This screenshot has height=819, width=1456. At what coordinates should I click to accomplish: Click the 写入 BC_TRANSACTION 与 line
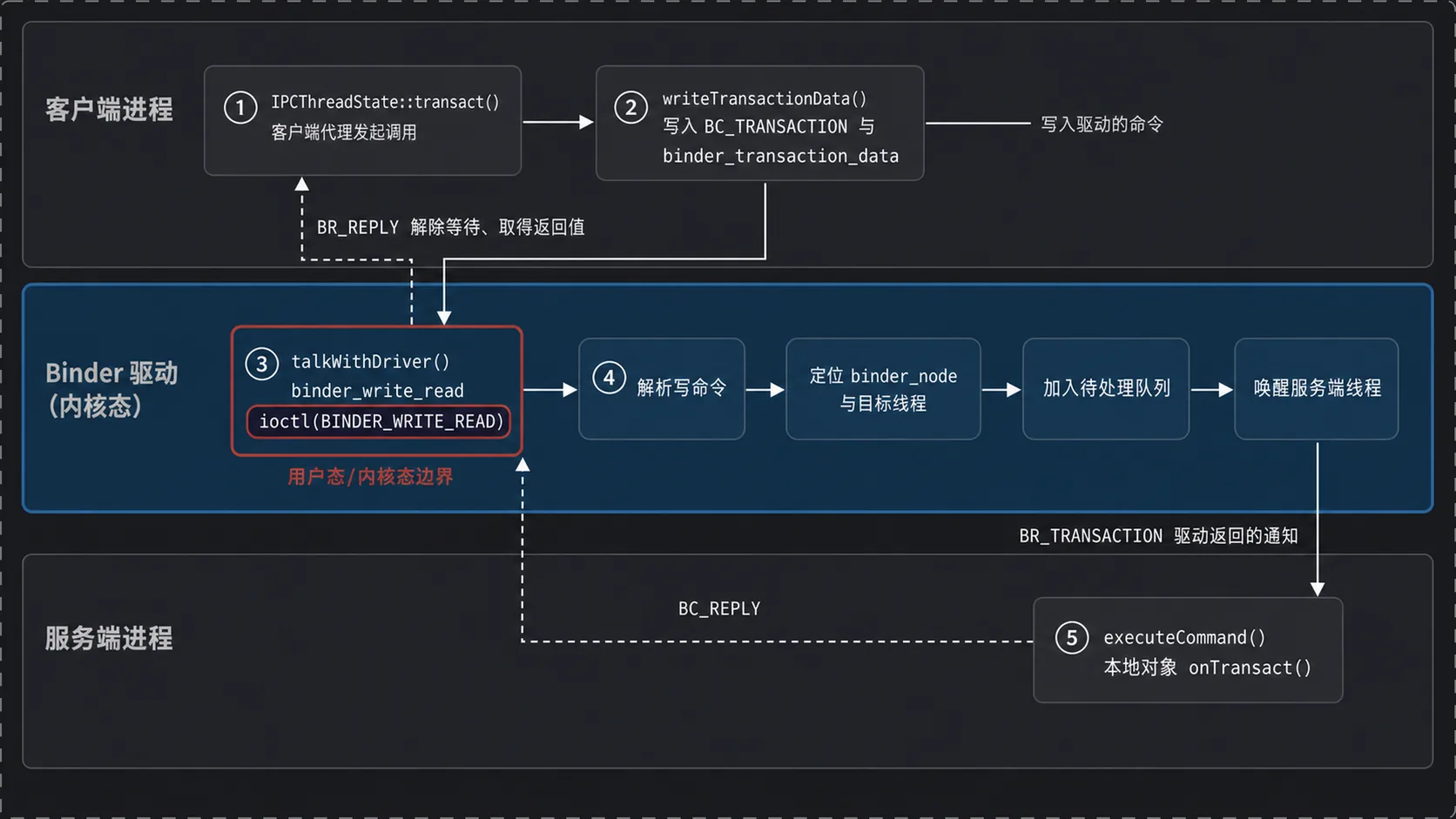click(768, 127)
